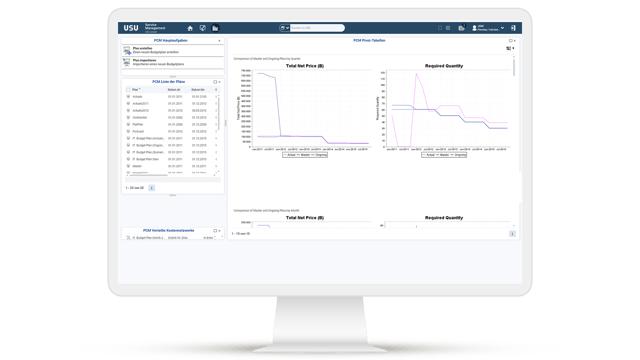Select the Master plan row
This screenshot has width=640, height=360.
pyautogui.click(x=171, y=166)
